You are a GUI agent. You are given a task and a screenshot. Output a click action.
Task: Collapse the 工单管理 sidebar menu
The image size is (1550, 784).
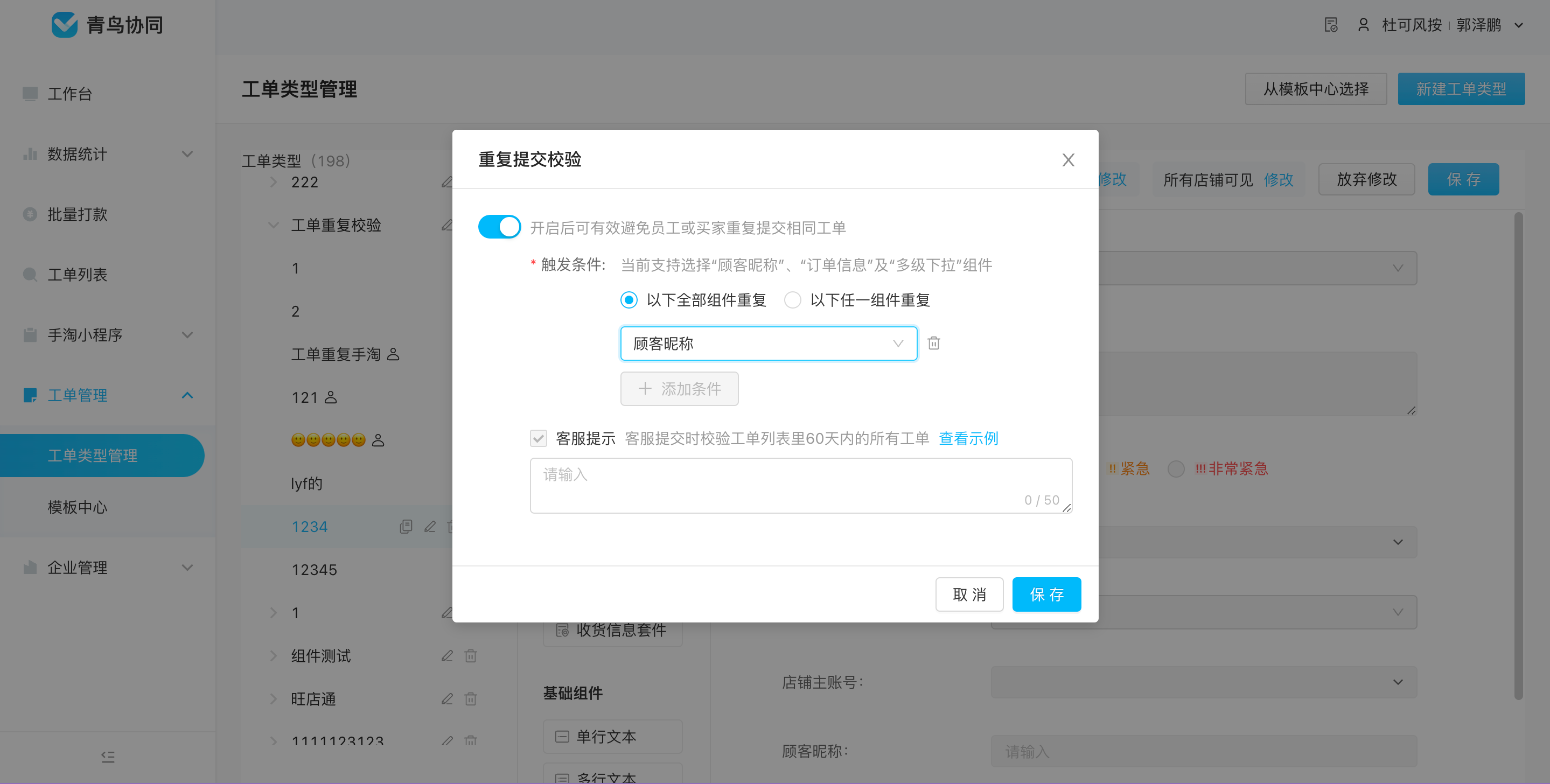coord(187,395)
